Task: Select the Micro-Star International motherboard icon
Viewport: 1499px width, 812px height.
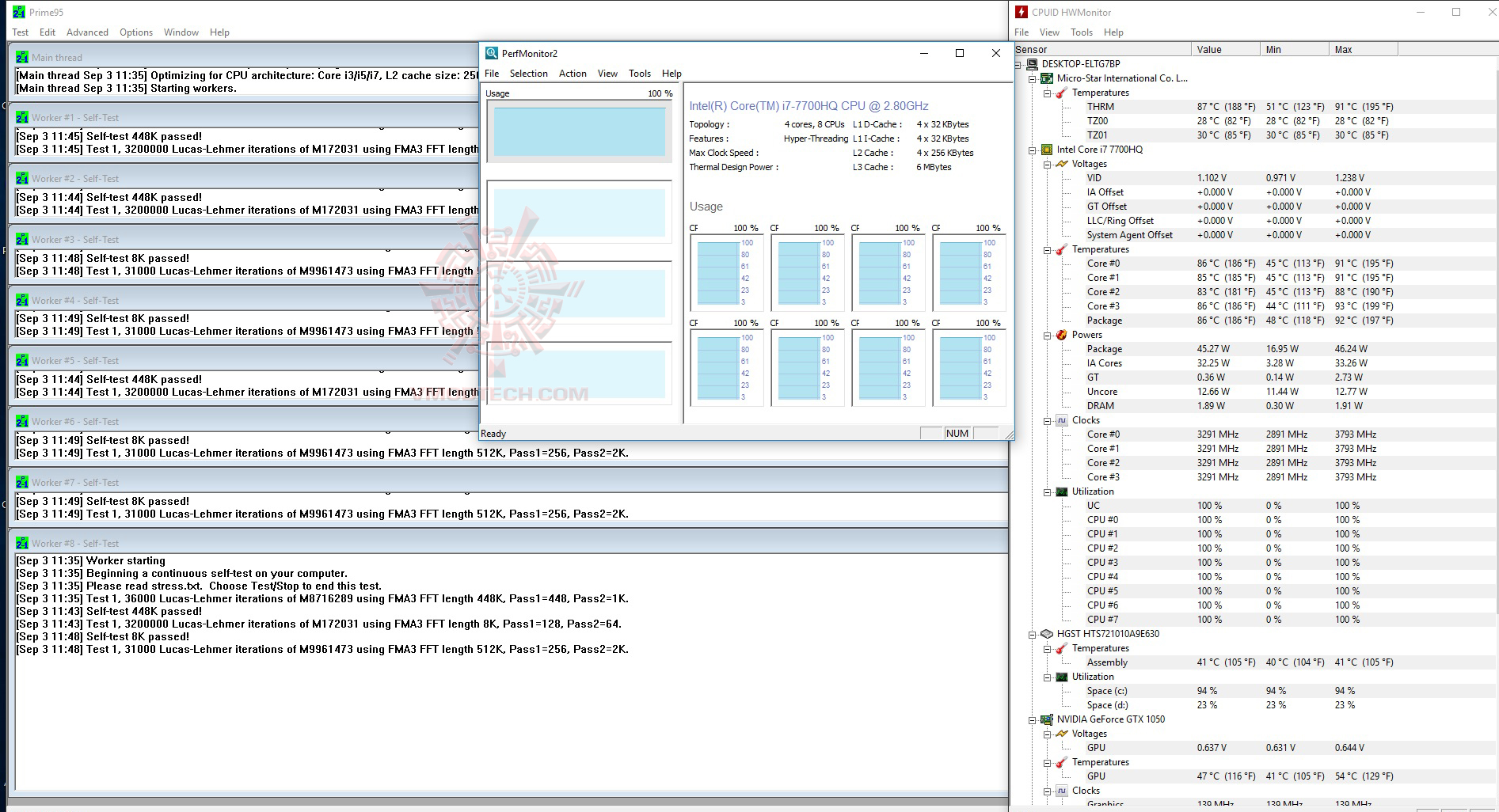Action: [1047, 78]
